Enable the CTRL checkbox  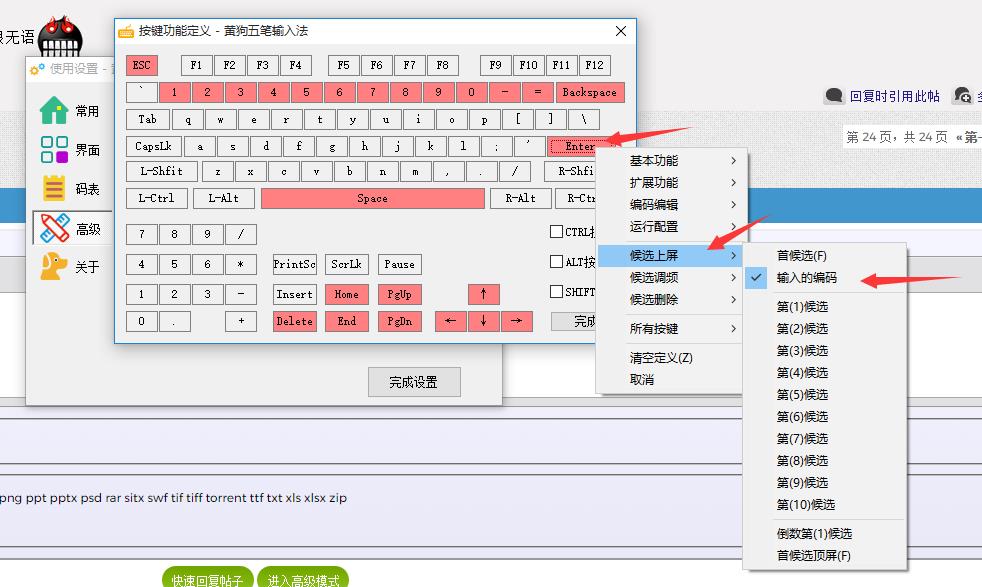(557, 232)
